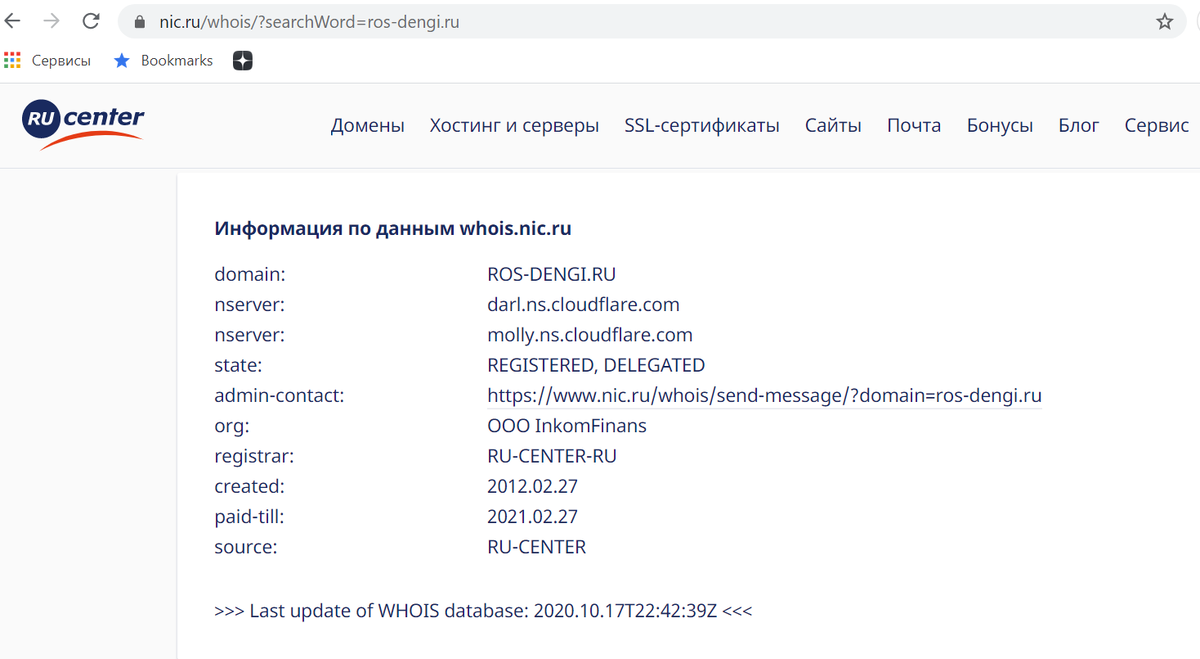Go back with the browser back arrow
Viewport: 1200px width, 659px height.
tap(13, 21)
